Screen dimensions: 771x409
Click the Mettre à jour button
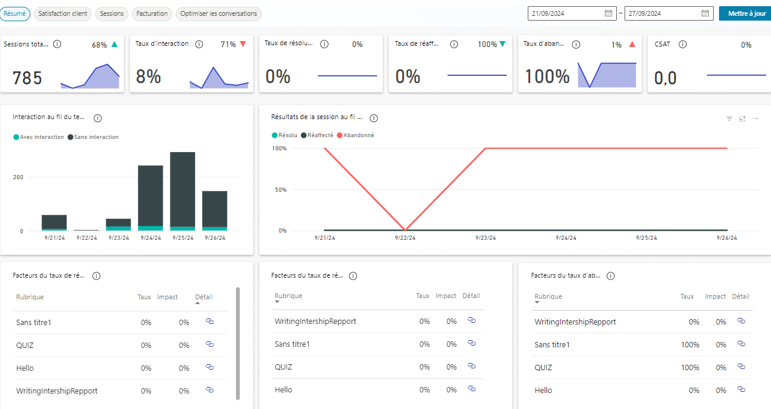click(746, 14)
